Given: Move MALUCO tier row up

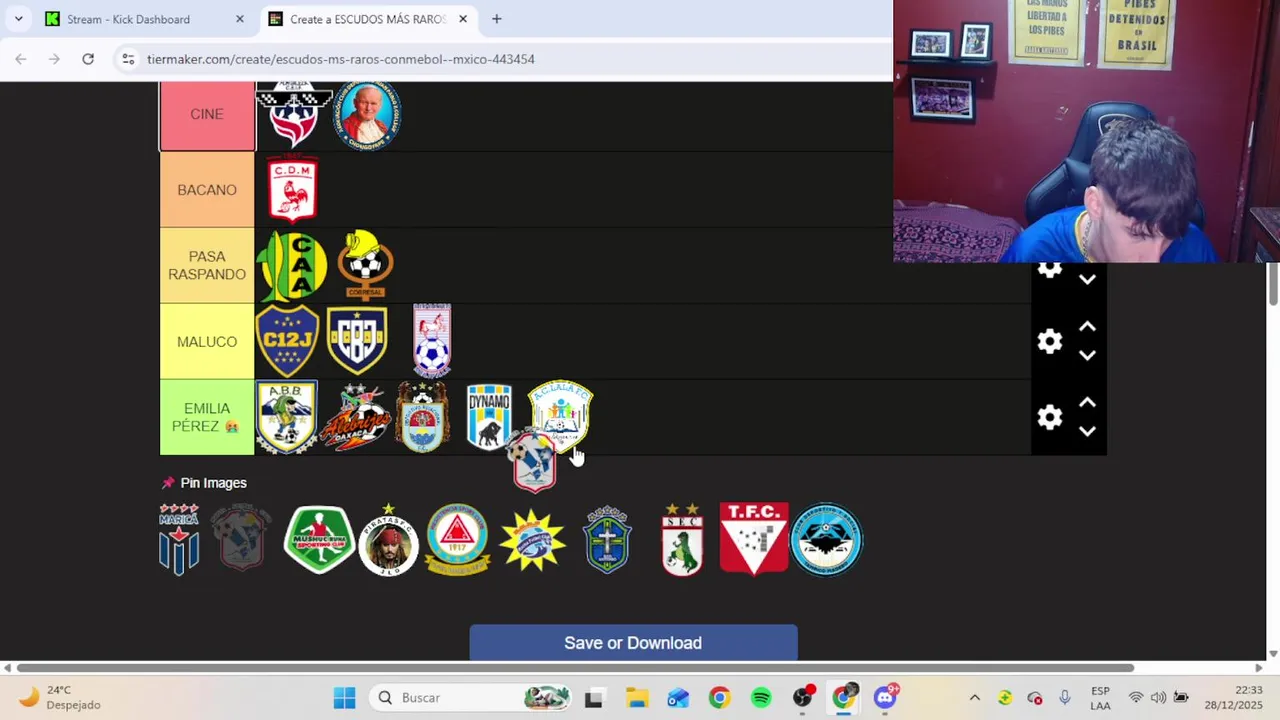Looking at the screenshot, I should click(1087, 327).
